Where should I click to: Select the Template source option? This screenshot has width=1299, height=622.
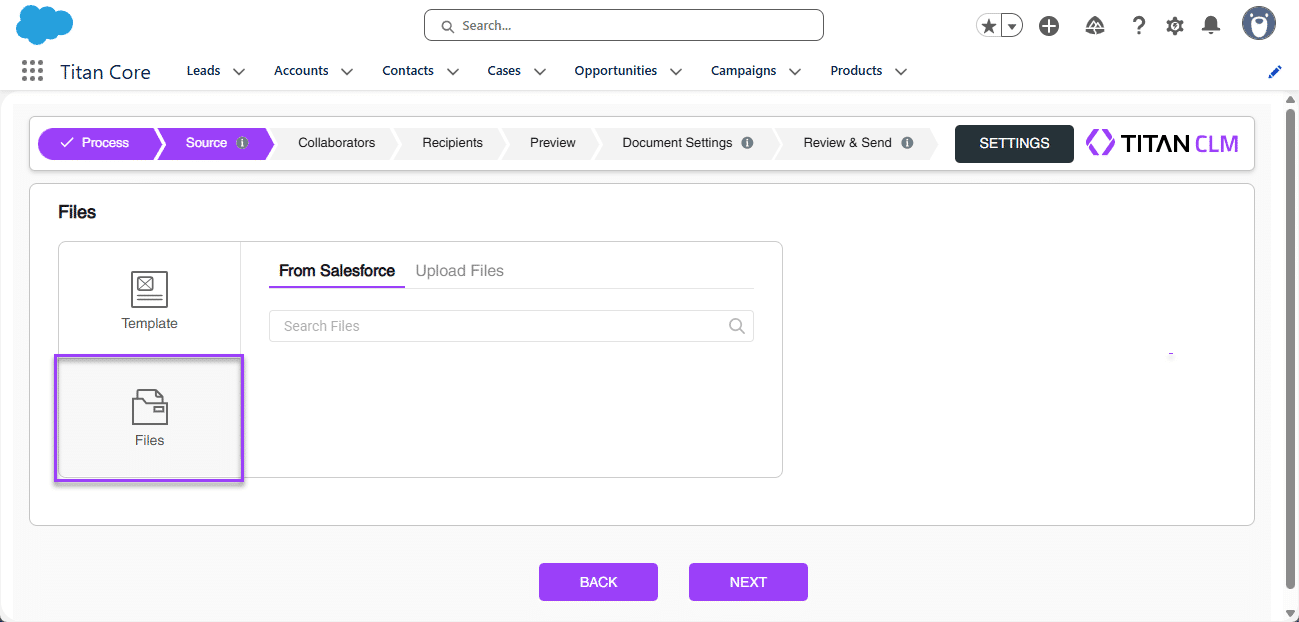coord(149,300)
